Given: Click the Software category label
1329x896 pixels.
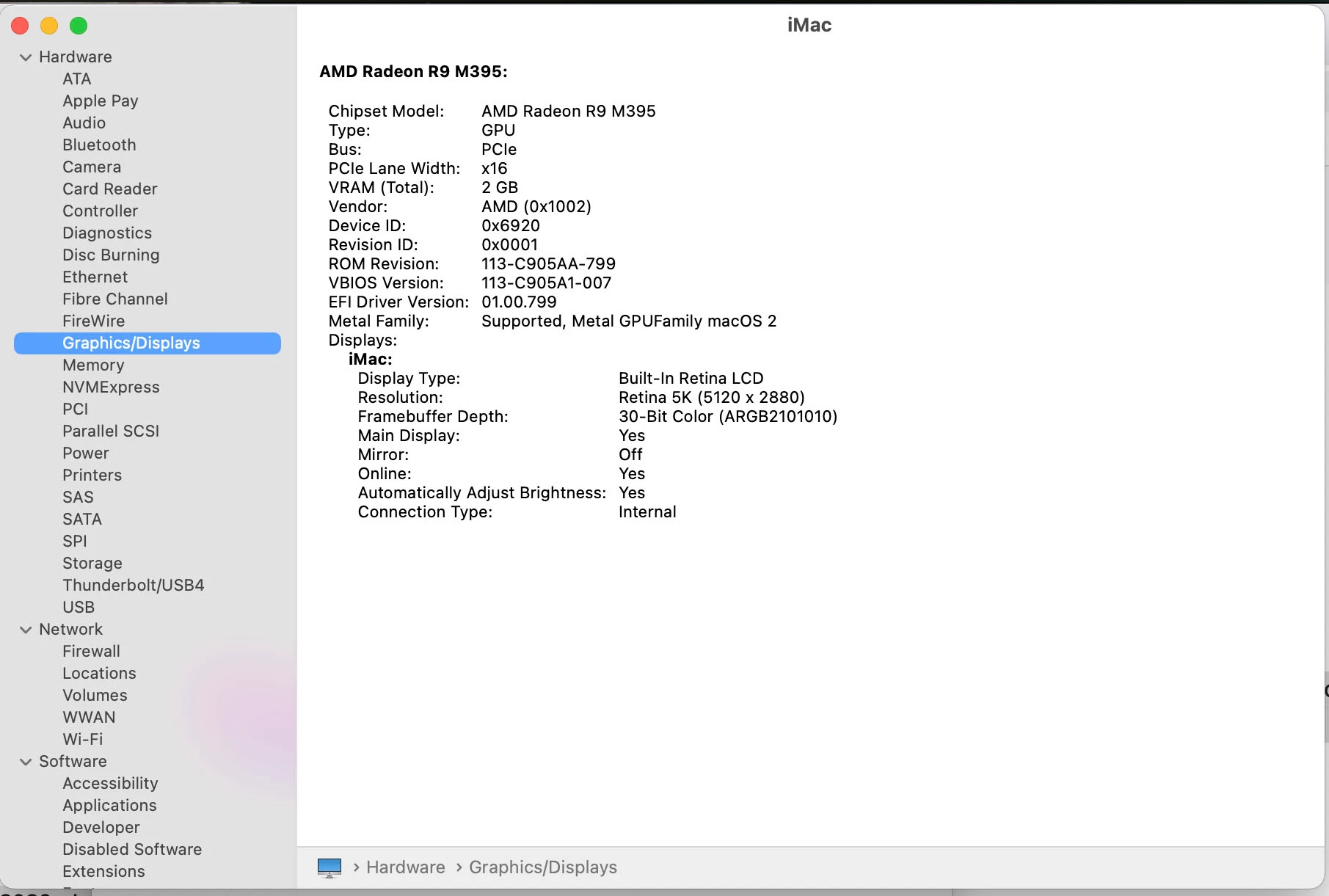Looking at the screenshot, I should [x=73, y=761].
